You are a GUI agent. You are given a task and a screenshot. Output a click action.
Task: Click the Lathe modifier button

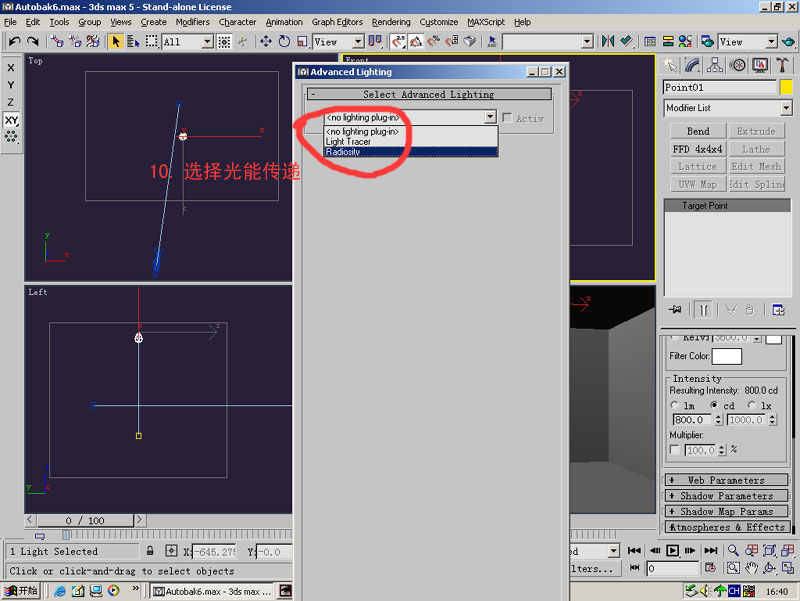756,149
